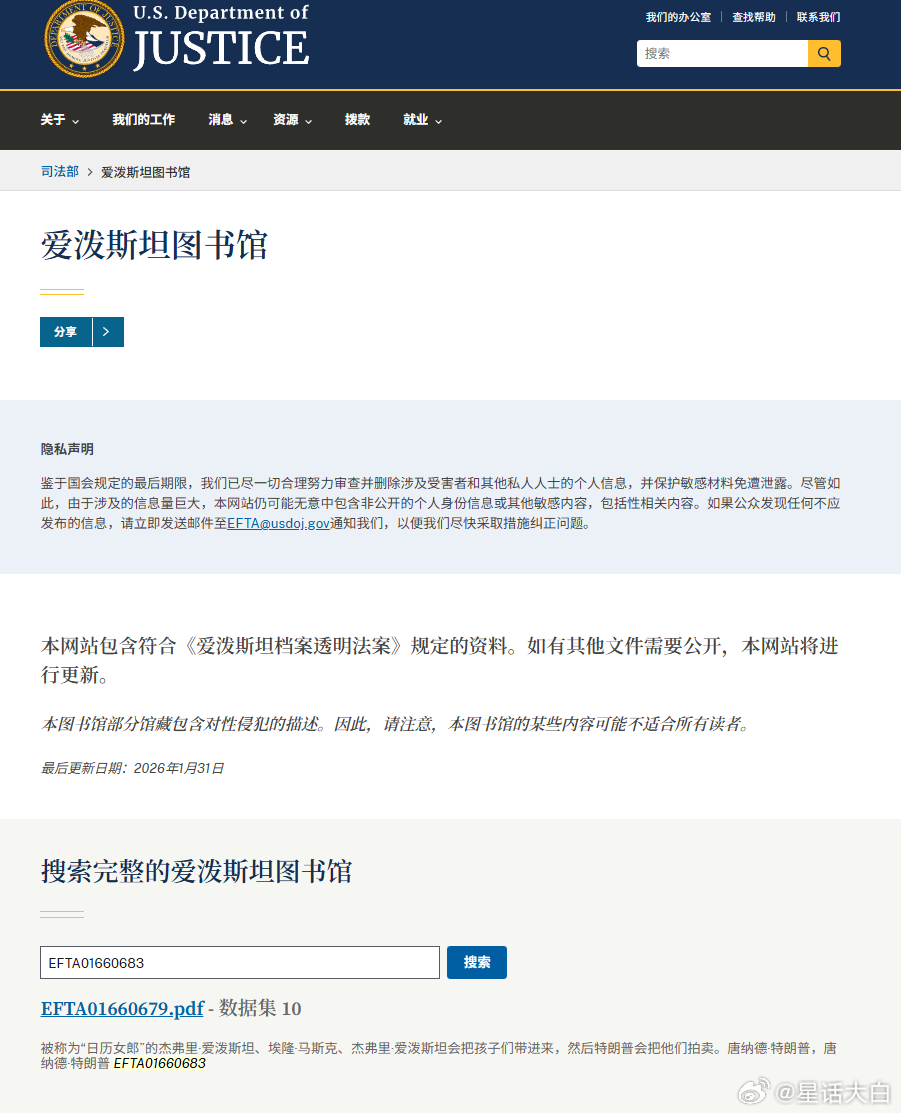Viewport: 901px width, 1113px height.
Task: Click the 数据集 10 label
Action: pyautogui.click(x=260, y=1008)
